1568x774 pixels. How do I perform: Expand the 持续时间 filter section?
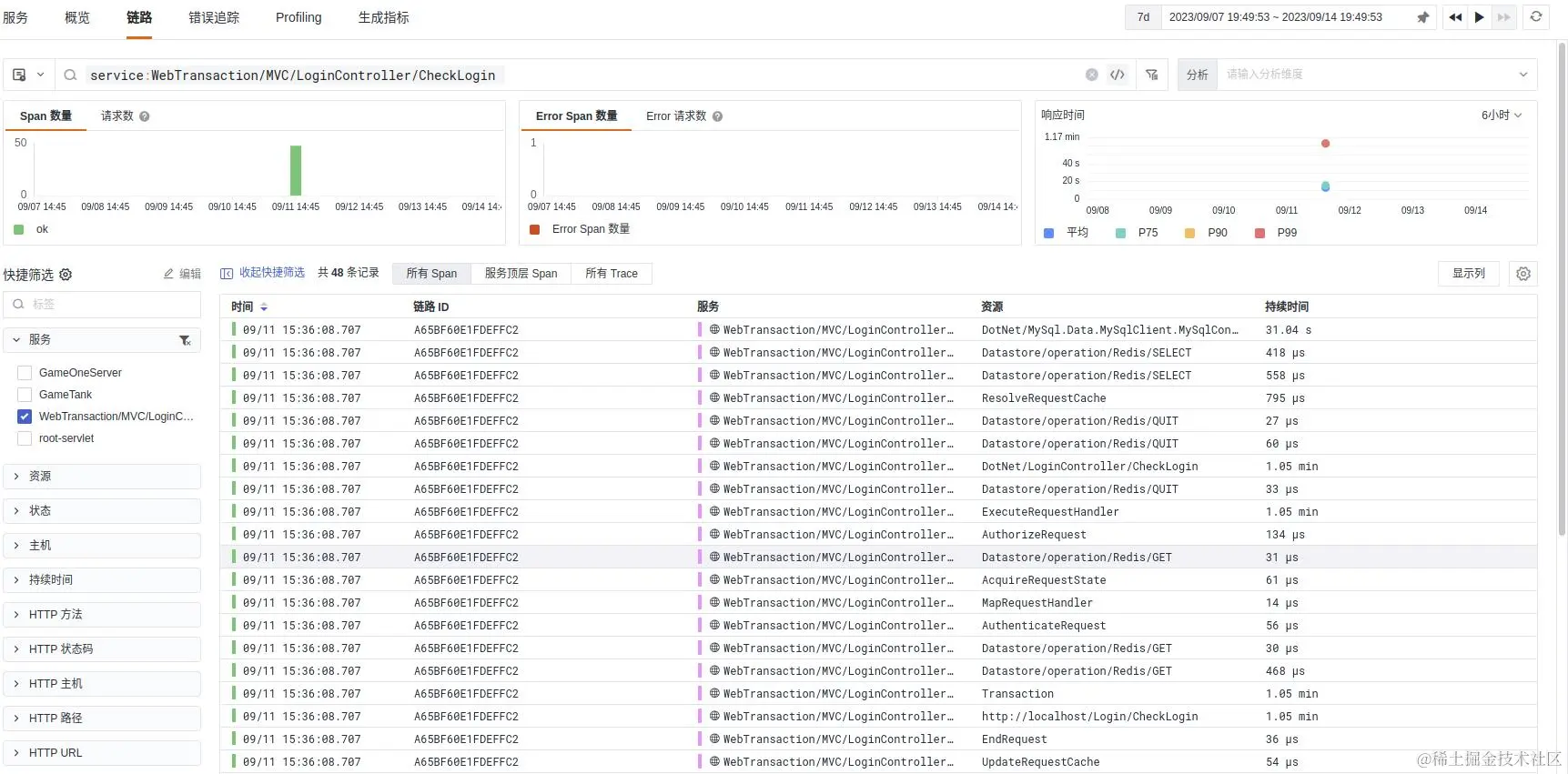pos(102,580)
